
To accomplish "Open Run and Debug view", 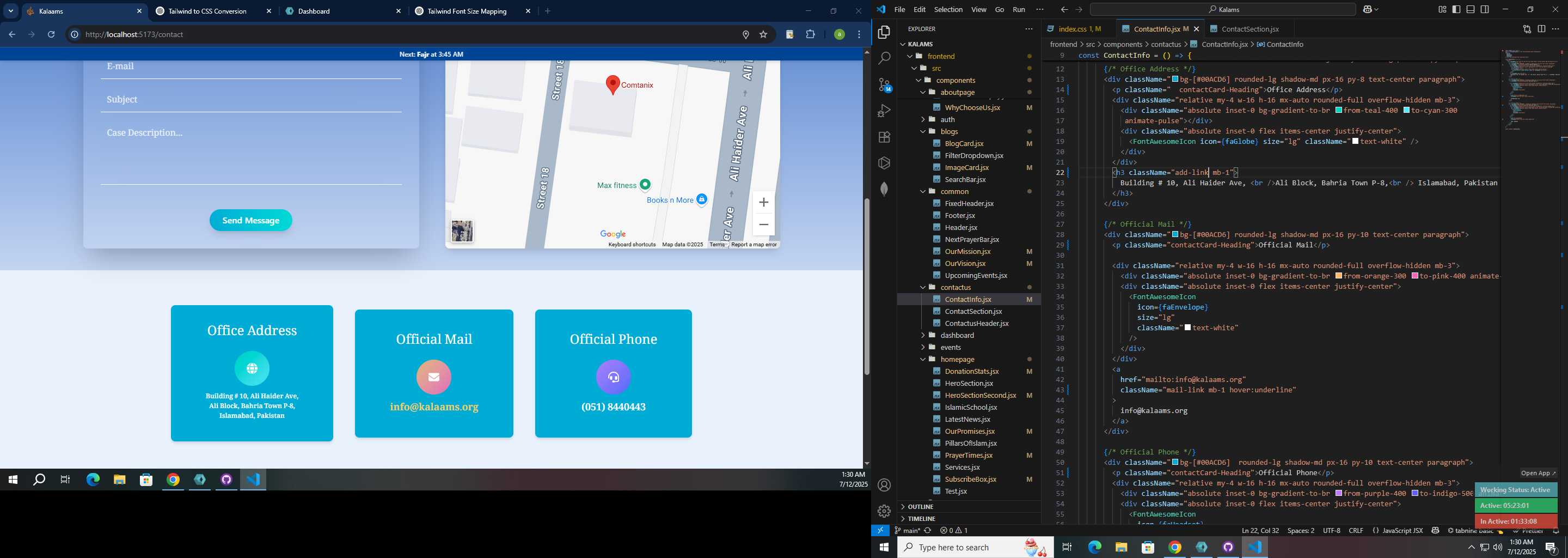I will (x=884, y=111).
